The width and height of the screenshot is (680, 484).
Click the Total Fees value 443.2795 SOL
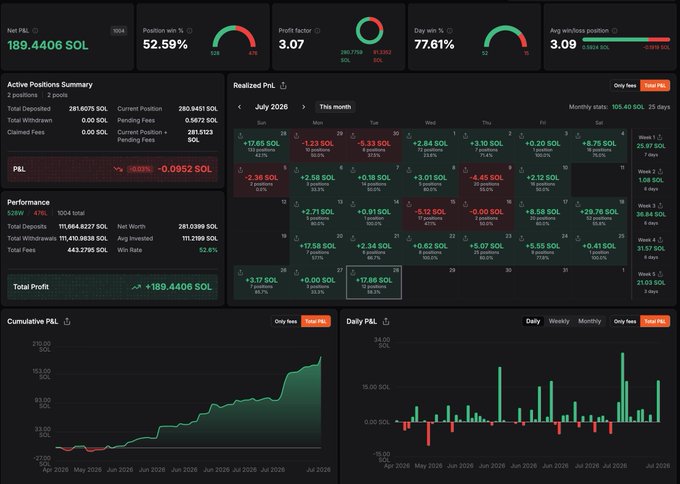[87, 250]
